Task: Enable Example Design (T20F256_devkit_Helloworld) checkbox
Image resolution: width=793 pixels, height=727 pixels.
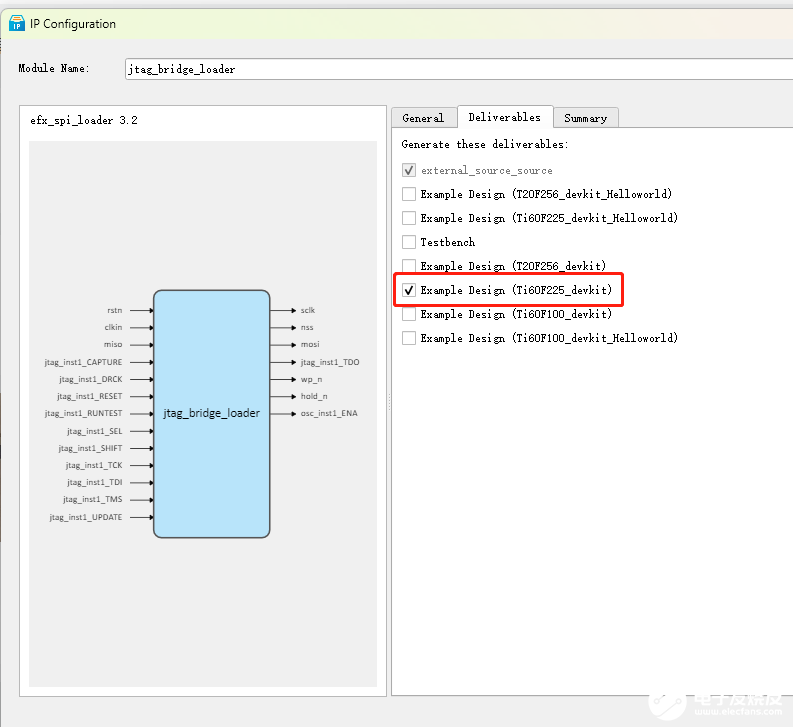Action: pos(409,194)
